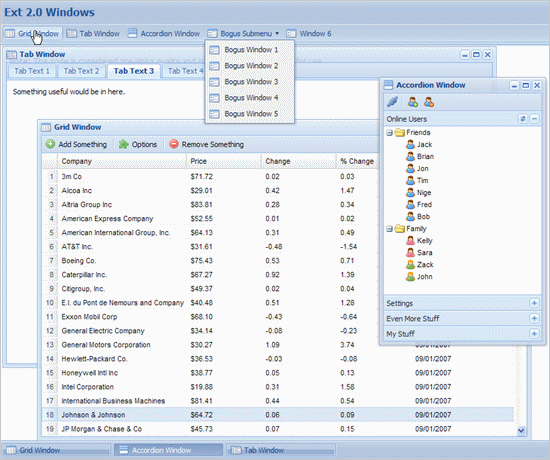The image size is (550, 460).
Task: Sort grid by Company column header
Action: [x=122, y=161]
